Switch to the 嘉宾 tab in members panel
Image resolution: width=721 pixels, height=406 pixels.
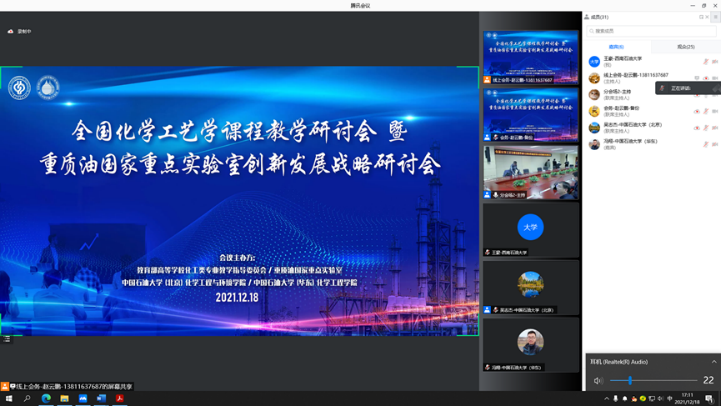(616, 47)
